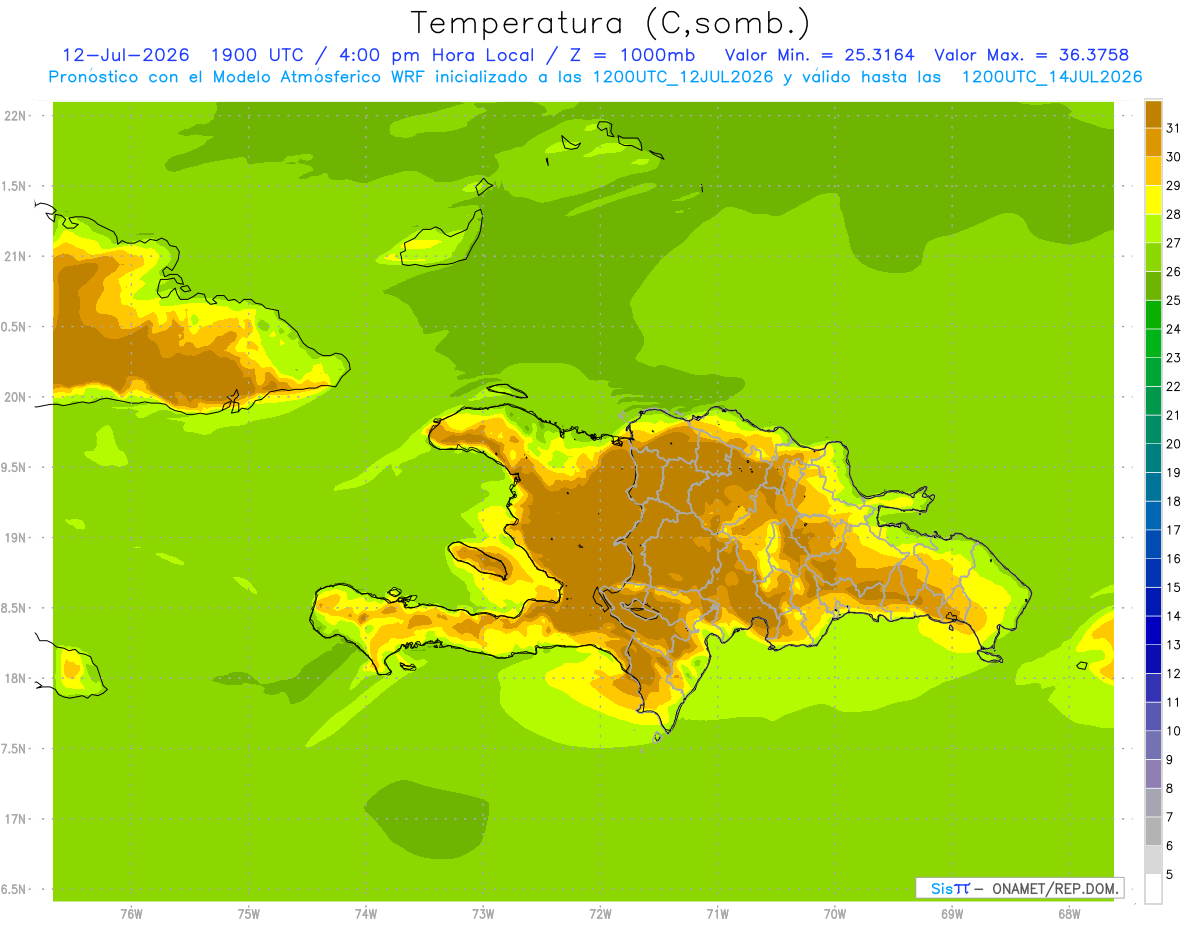Click legend value "28"

(x=1173, y=214)
